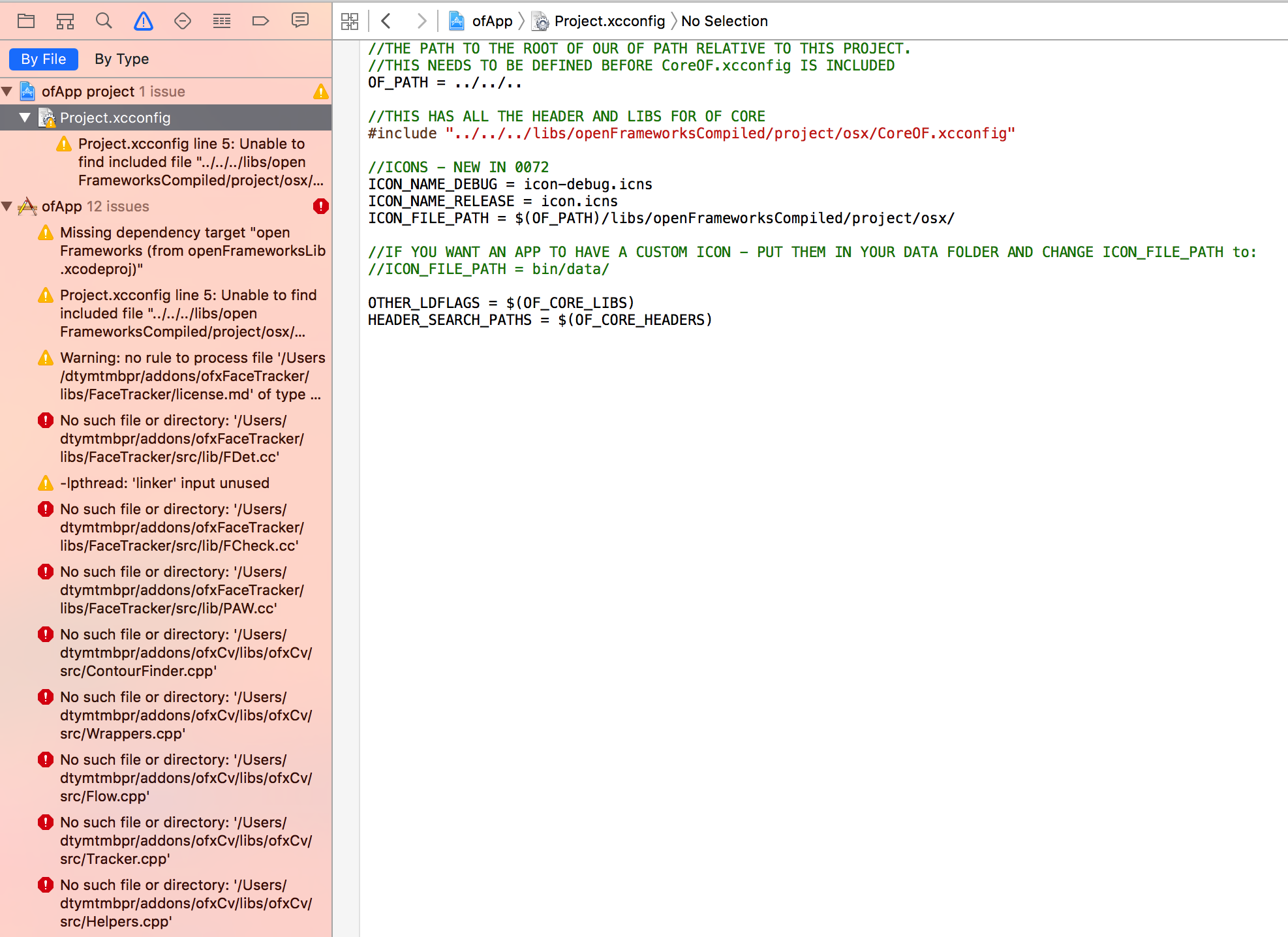
Task: Click the OF_PATH = ../../.. line in editor
Action: point(444,83)
